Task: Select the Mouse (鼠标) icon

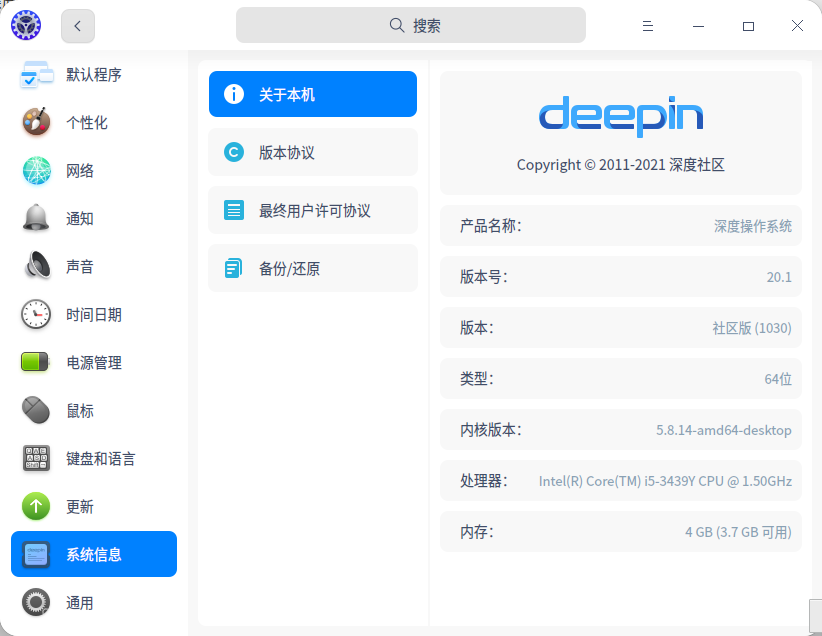Action: click(37, 411)
